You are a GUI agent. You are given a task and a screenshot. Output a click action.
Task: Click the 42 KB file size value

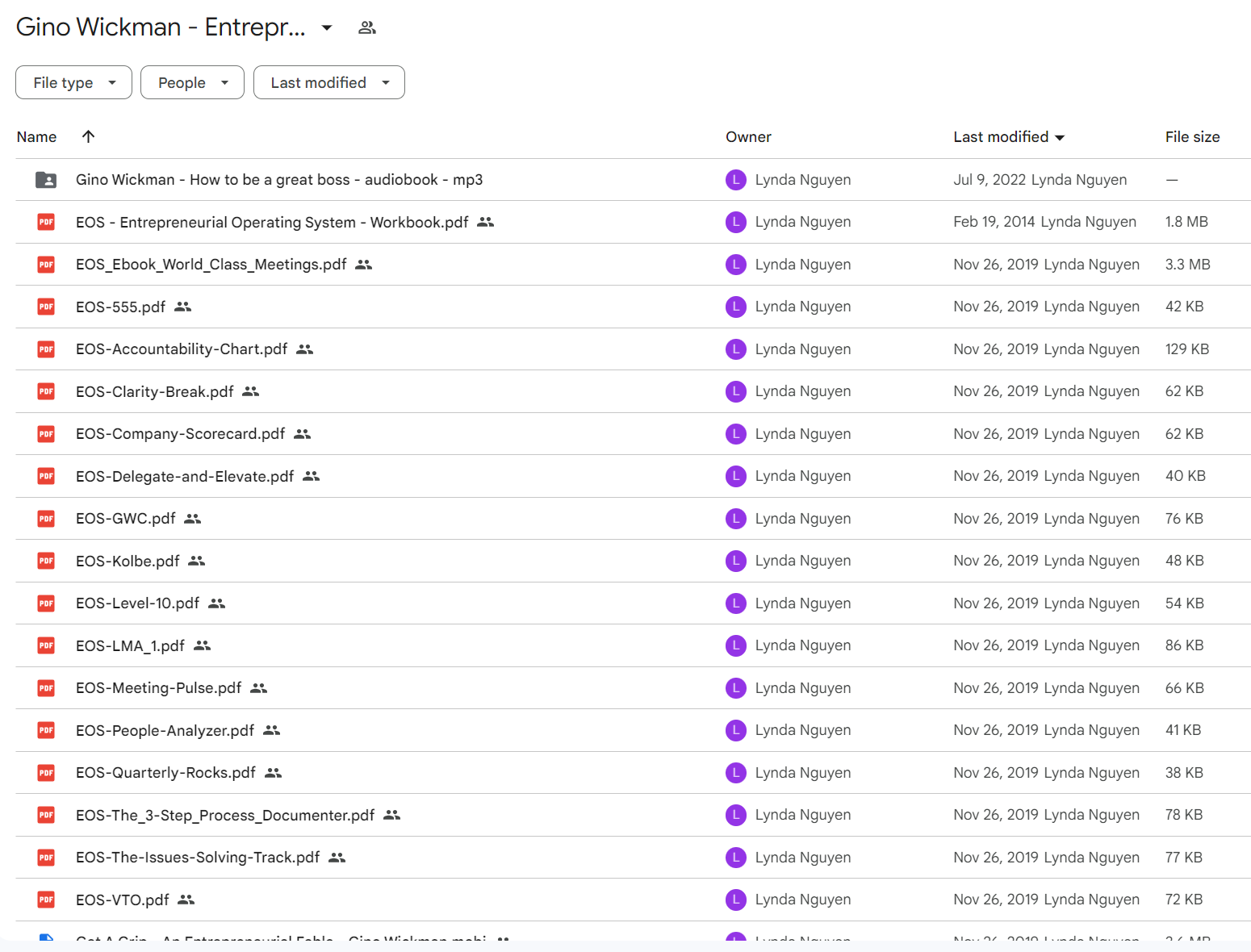click(x=1184, y=307)
